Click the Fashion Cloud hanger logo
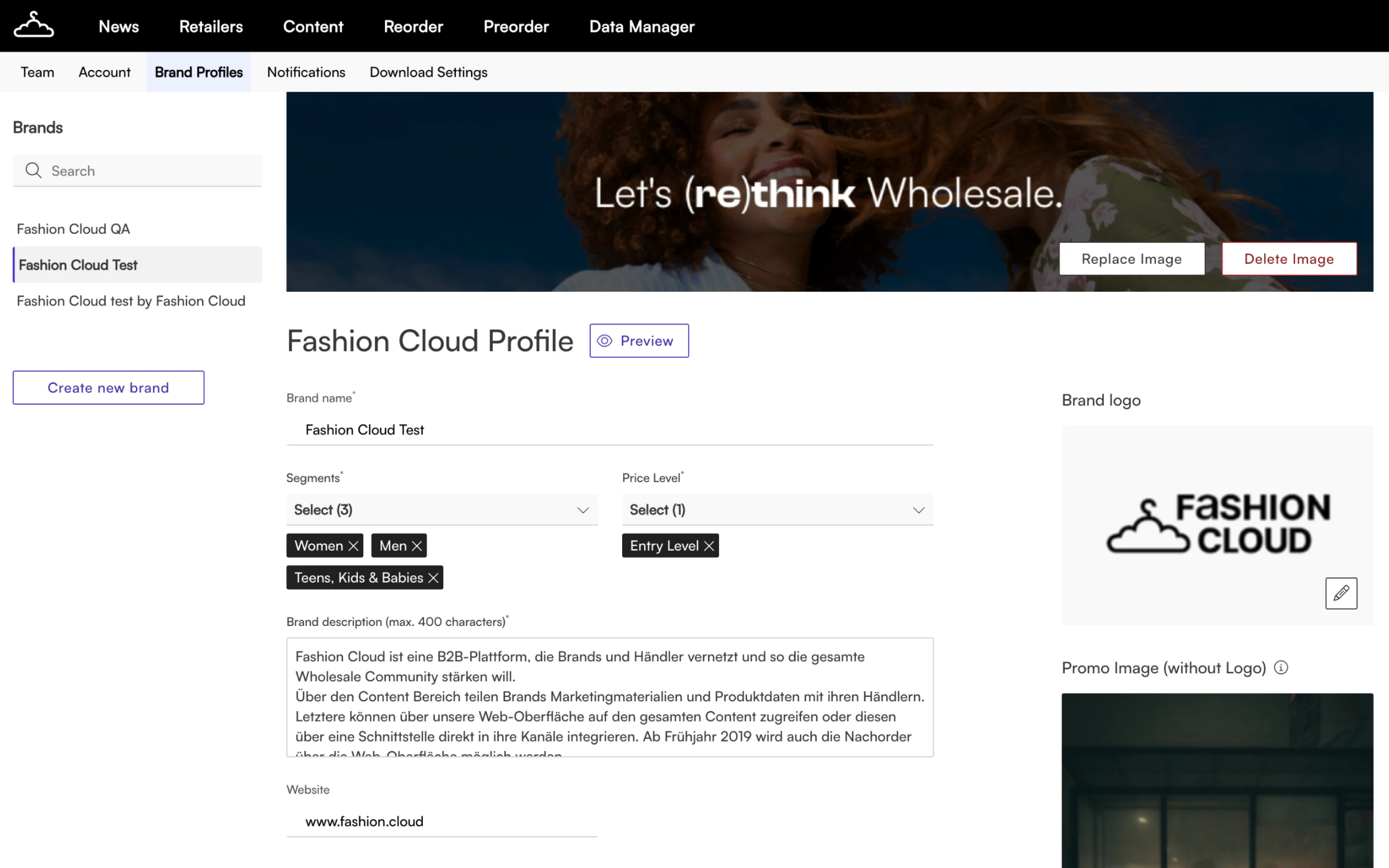 click(34, 25)
